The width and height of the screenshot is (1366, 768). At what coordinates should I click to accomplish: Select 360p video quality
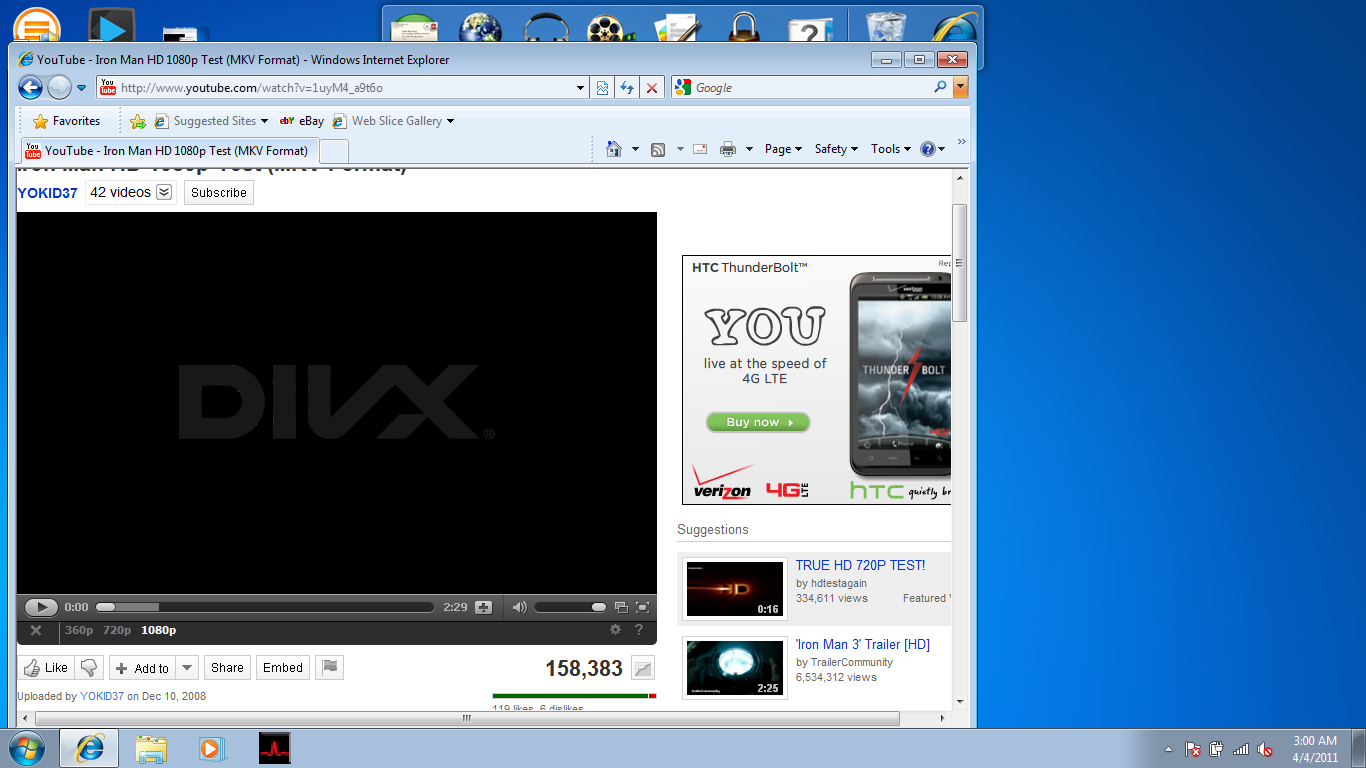(x=79, y=630)
